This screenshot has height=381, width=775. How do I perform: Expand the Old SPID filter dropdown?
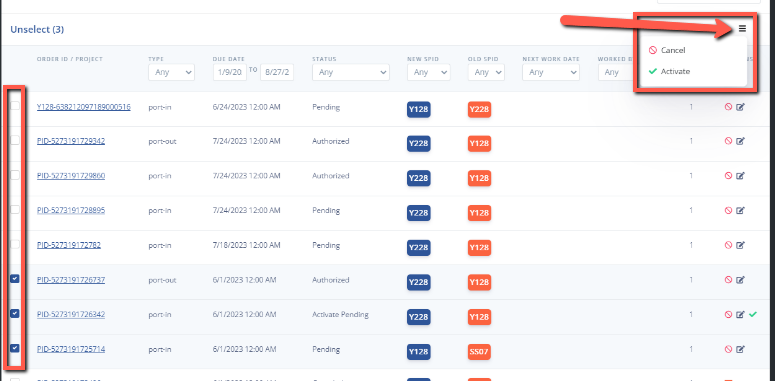pyautogui.click(x=486, y=72)
